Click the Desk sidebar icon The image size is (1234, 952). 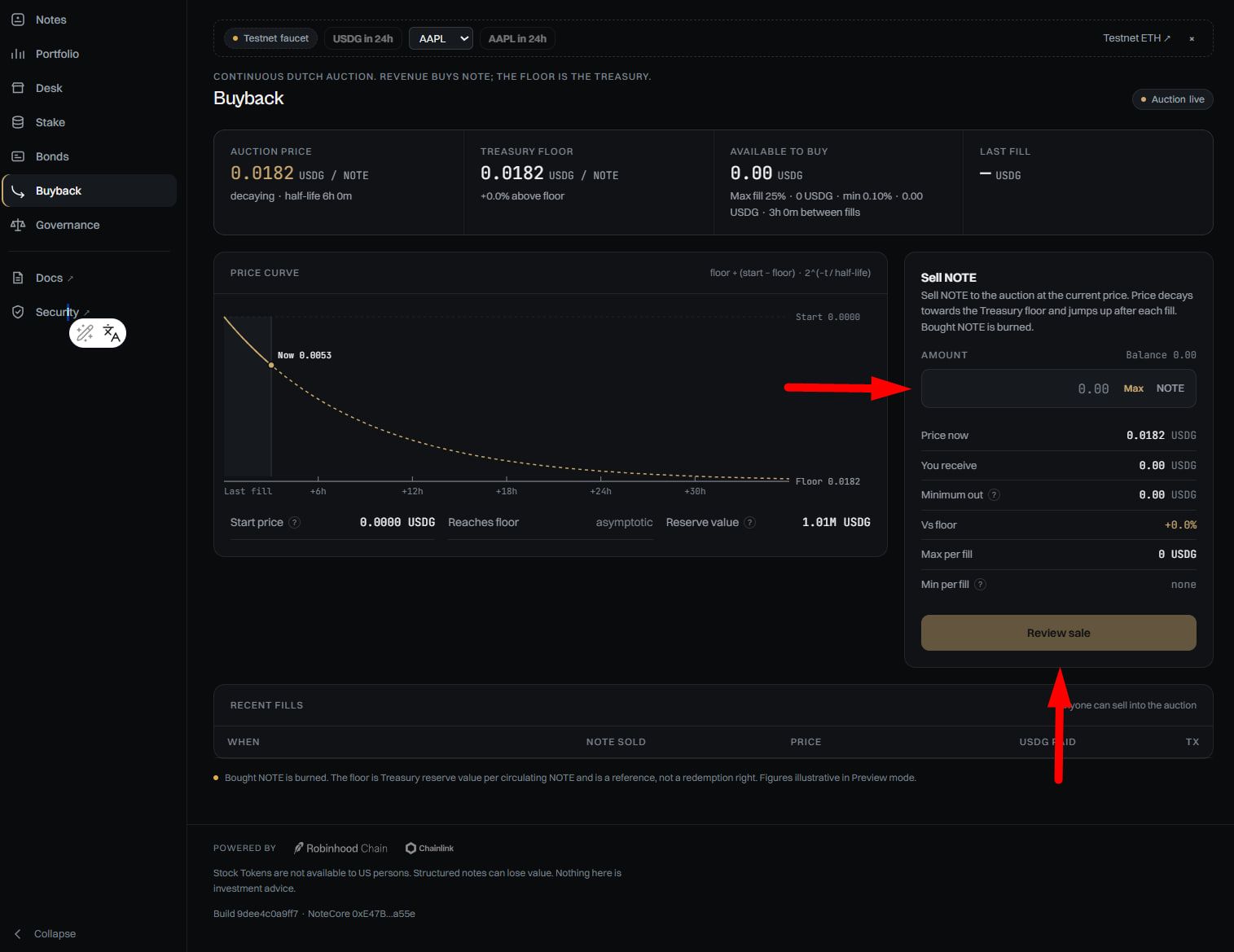[x=18, y=88]
